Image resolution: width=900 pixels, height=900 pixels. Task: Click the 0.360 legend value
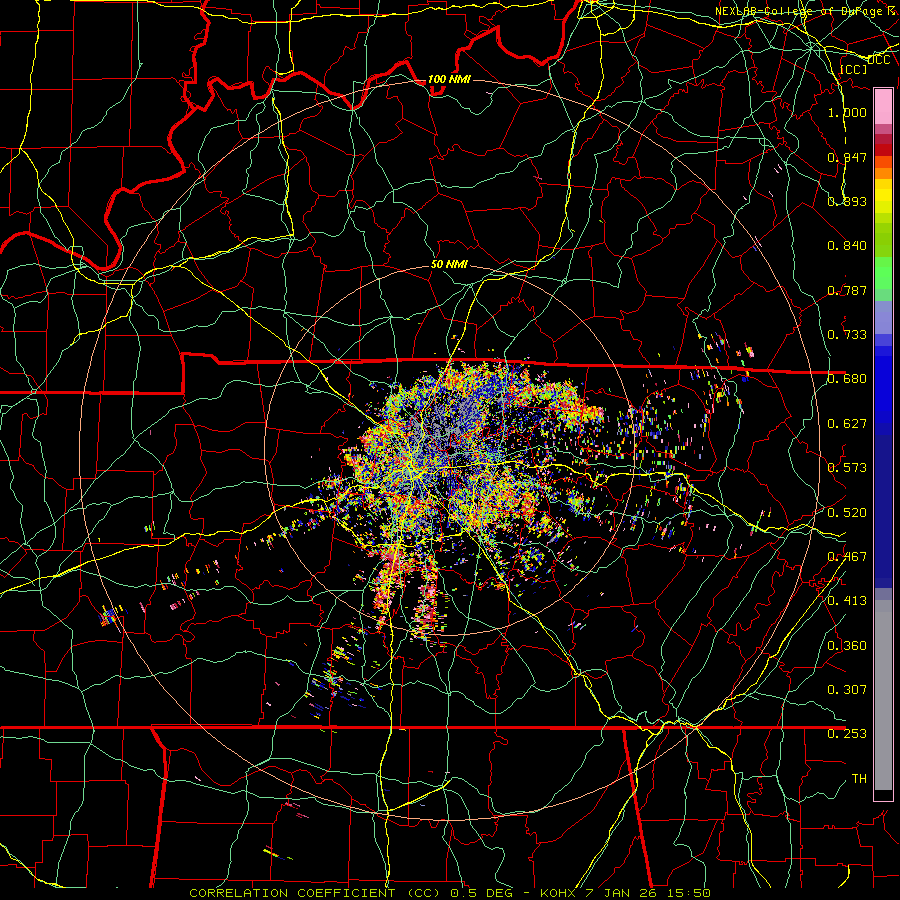847,645
